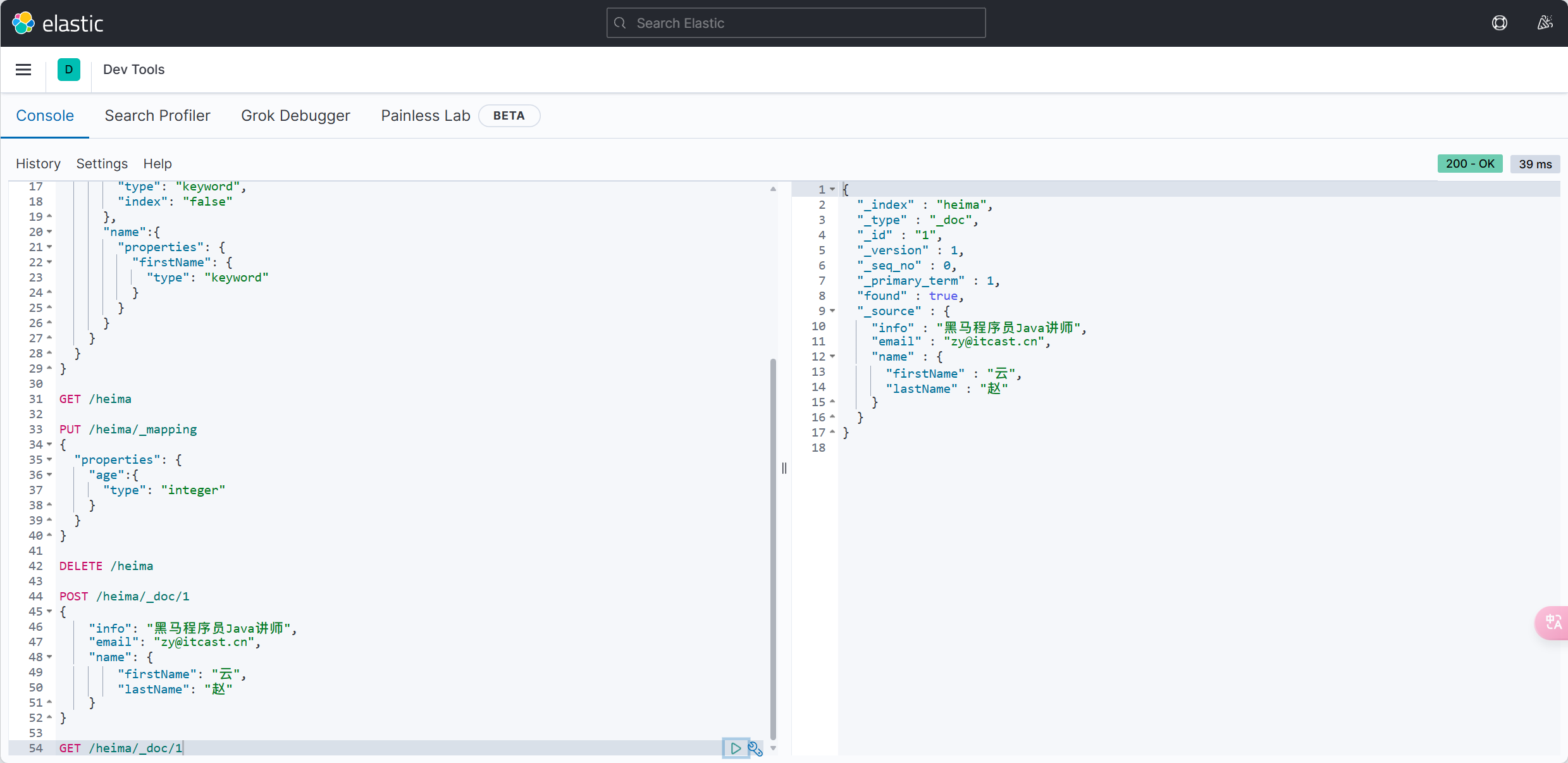Viewport: 1568px width, 763px height.
Task: Click the send request play icon
Action: click(735, 748)
